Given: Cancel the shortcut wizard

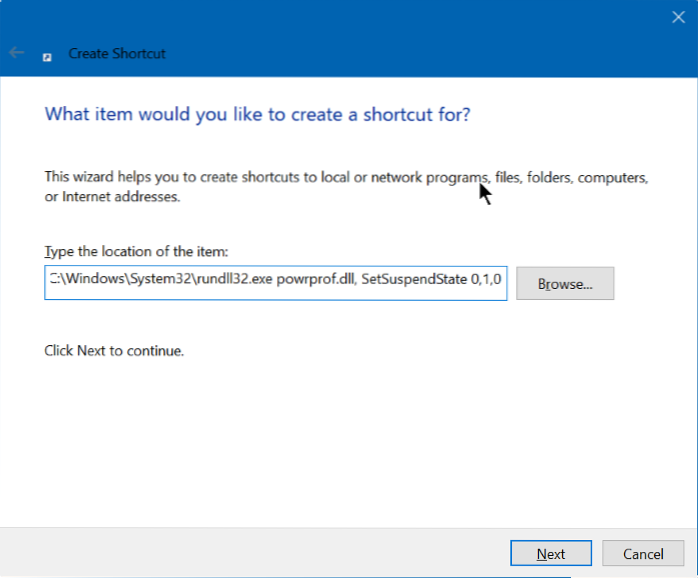Looking at the screenshot, I should coord(643,554).
